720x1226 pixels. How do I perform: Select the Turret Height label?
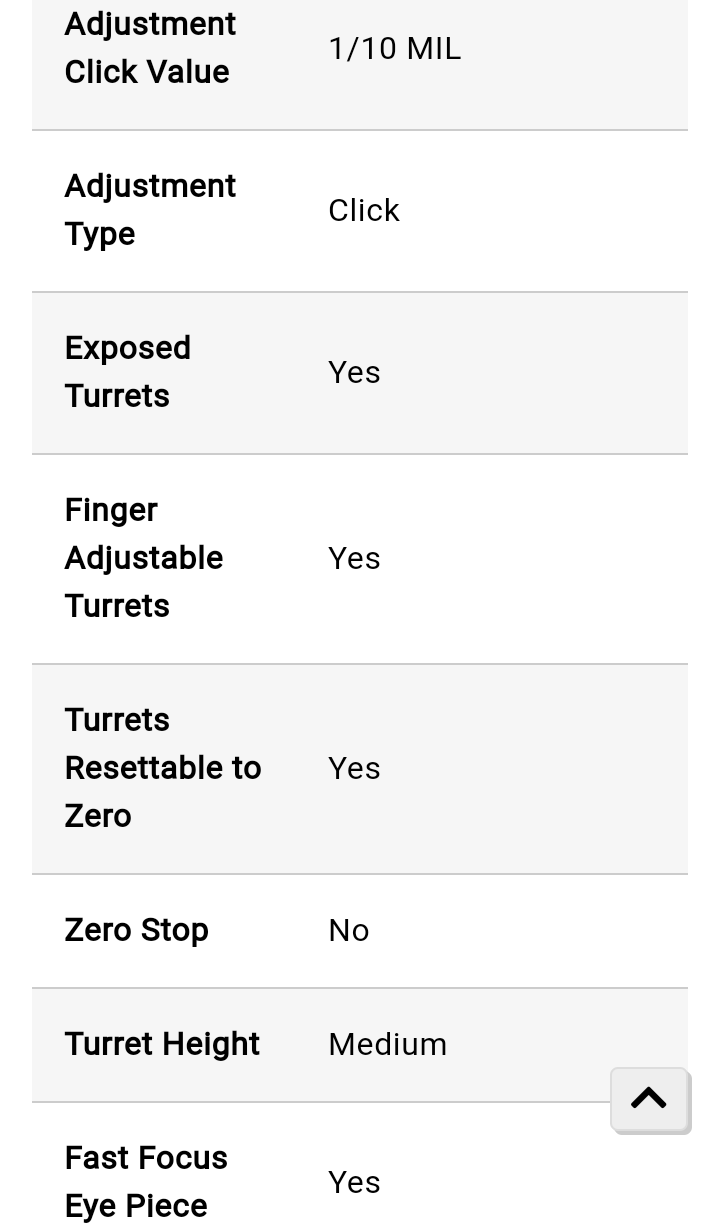point(162,1044)
